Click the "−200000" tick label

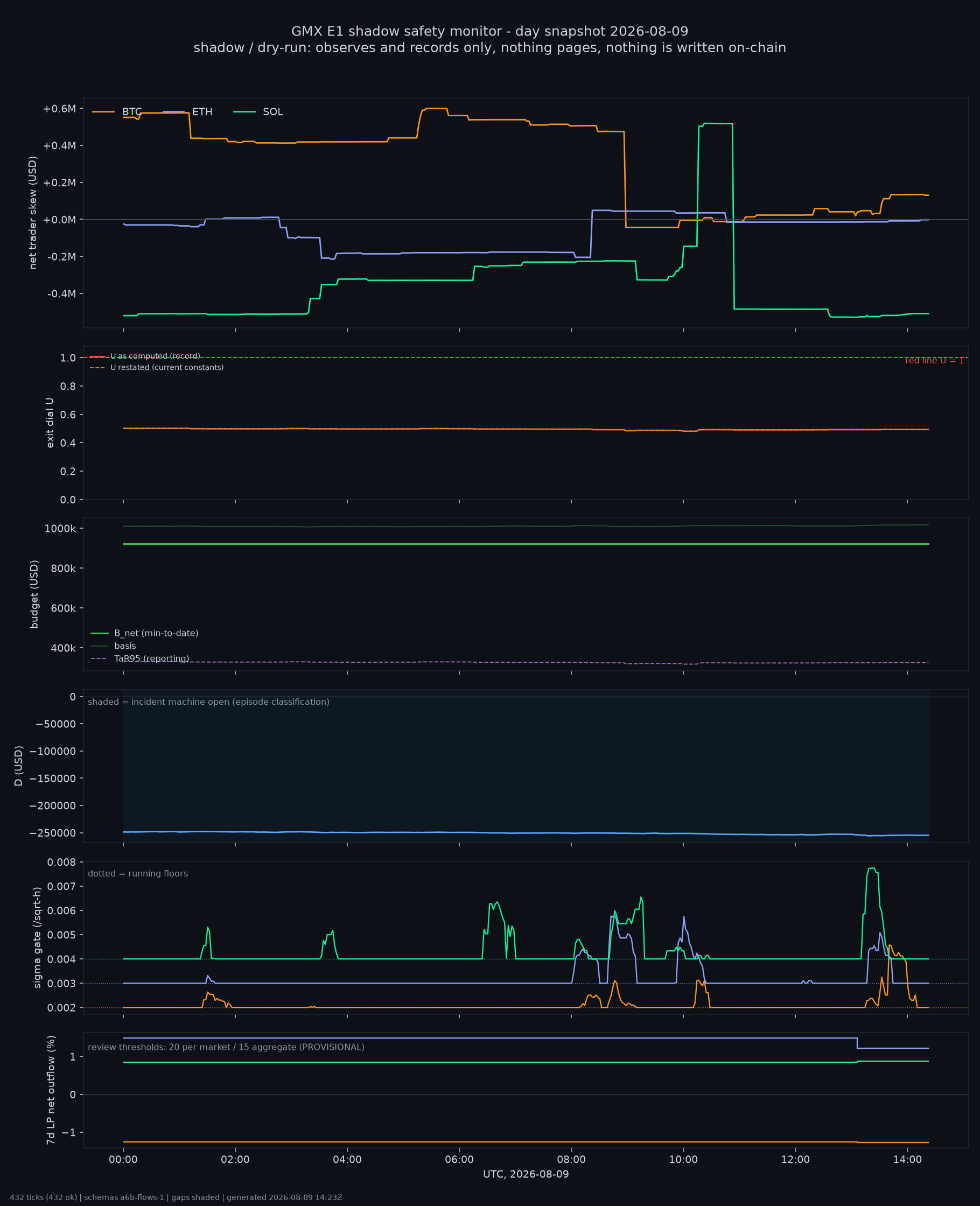click(53, 806)
